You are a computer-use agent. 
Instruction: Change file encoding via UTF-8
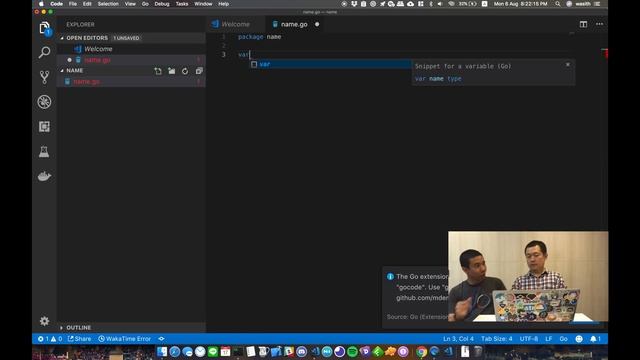[529, 339]
